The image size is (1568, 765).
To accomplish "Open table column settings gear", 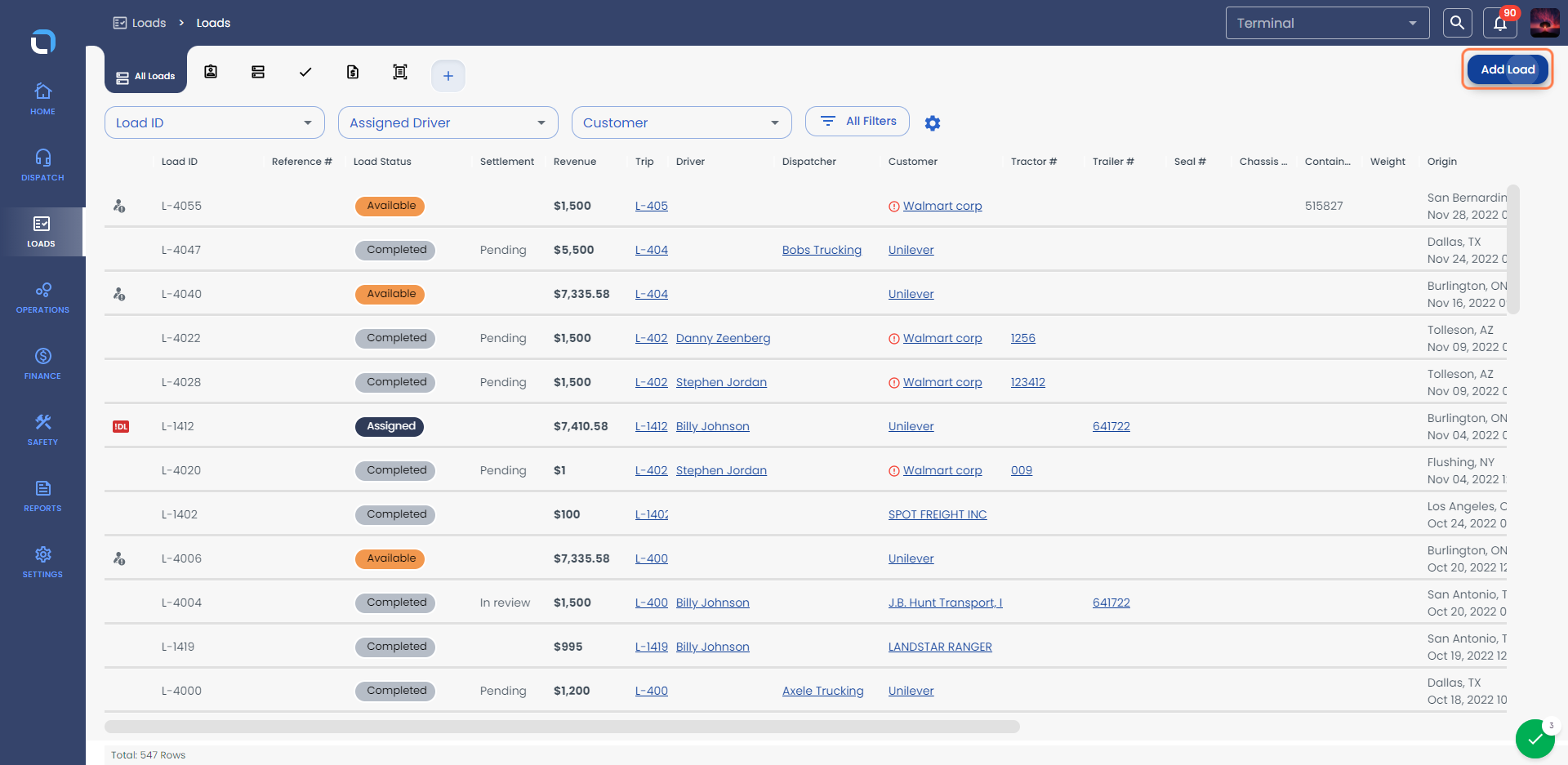I will (933, 122).
